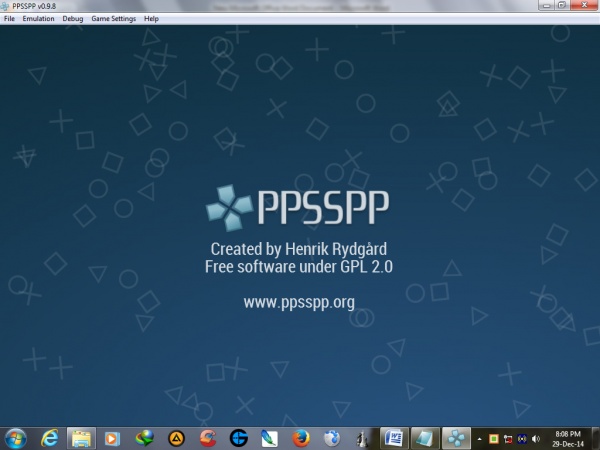
Task: Open the blue feather taskbar icon
Action: (270, 439)
